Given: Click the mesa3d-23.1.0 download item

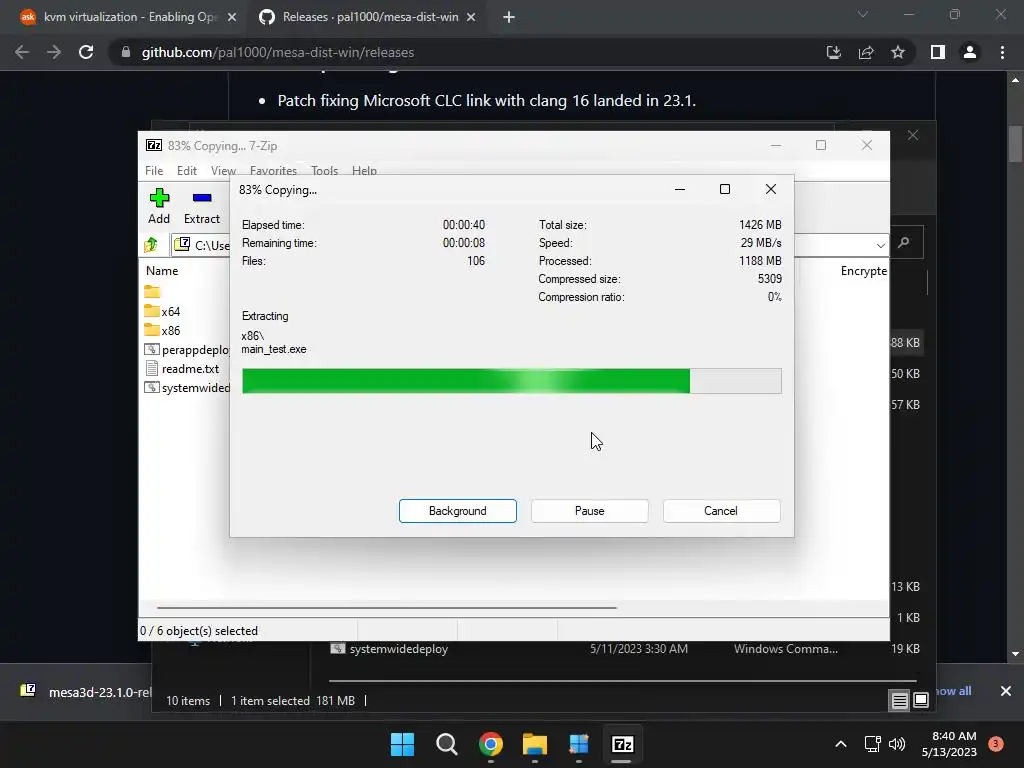Looking at the screenshot, I should (85, 692).
